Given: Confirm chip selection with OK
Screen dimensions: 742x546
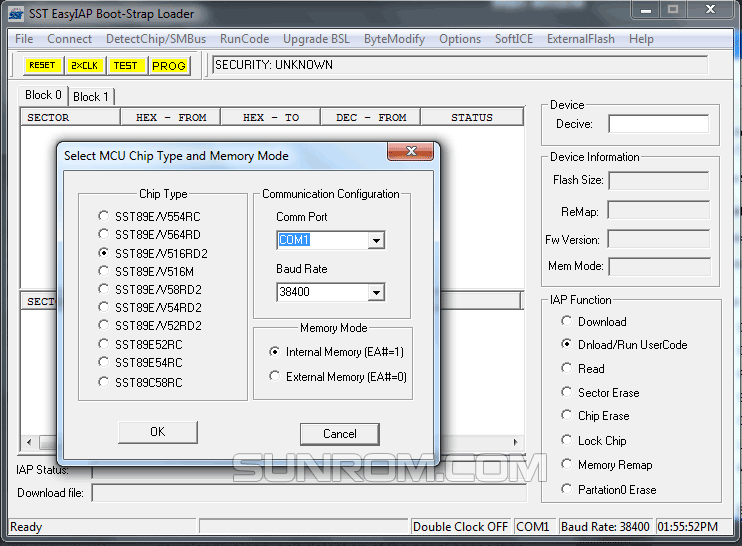Looking at the screenshot, I should coord(158,432).
